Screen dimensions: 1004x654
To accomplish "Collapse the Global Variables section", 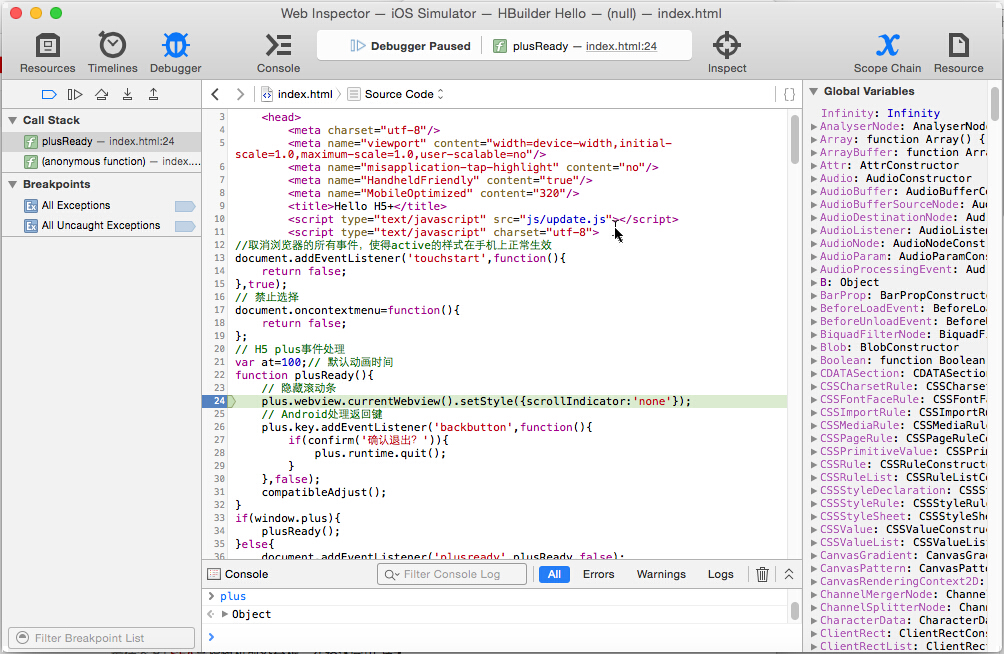I will (x=813, y=92).
